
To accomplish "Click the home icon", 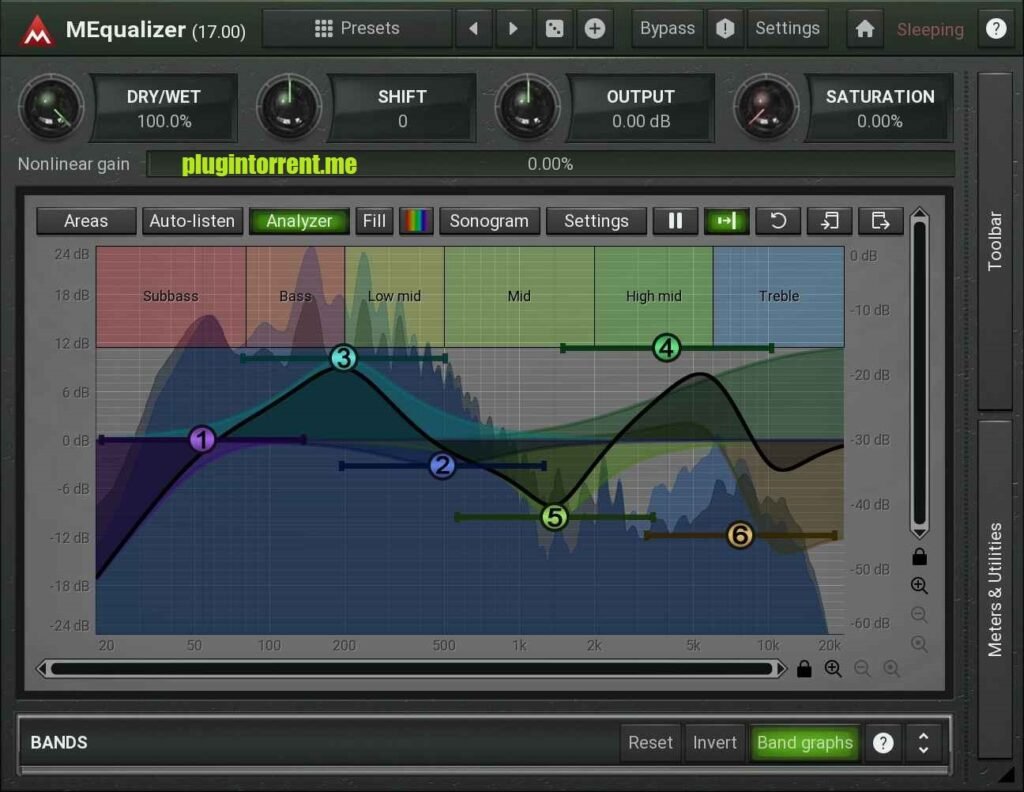I will coord(865,29).
